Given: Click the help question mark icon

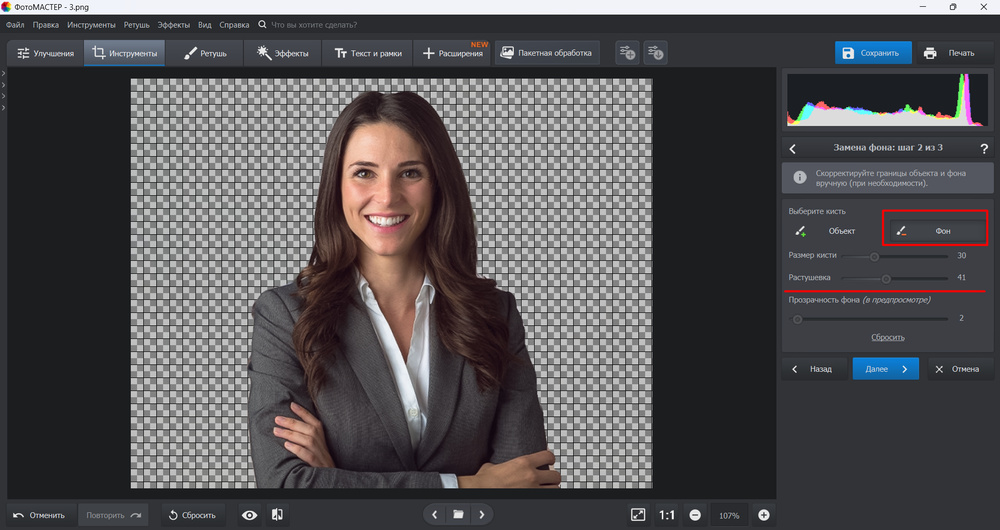Looking at the screenshot, I should coord(984,148).
